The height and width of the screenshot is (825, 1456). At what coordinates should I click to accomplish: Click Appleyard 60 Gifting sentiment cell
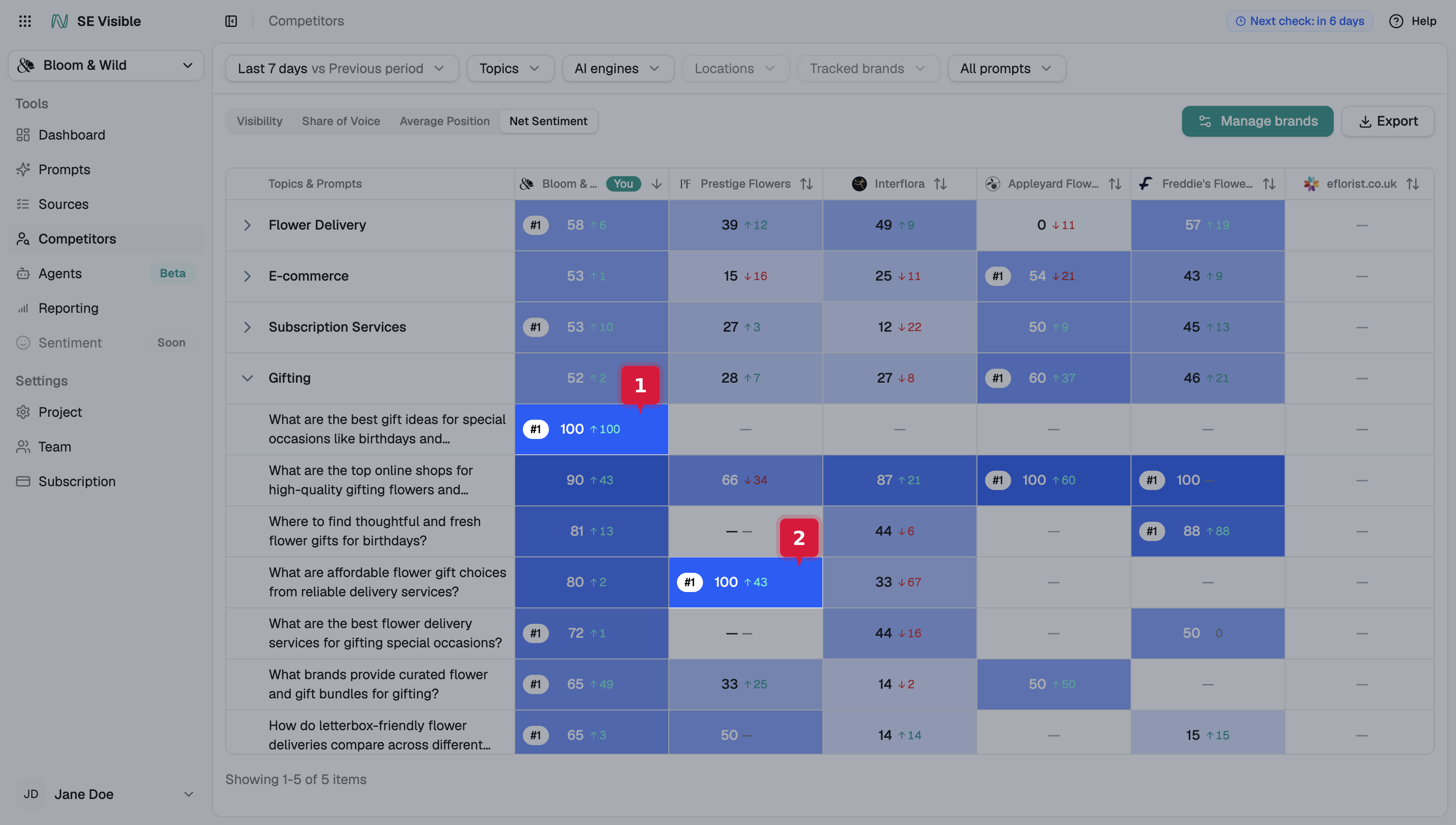(1053, 378)
